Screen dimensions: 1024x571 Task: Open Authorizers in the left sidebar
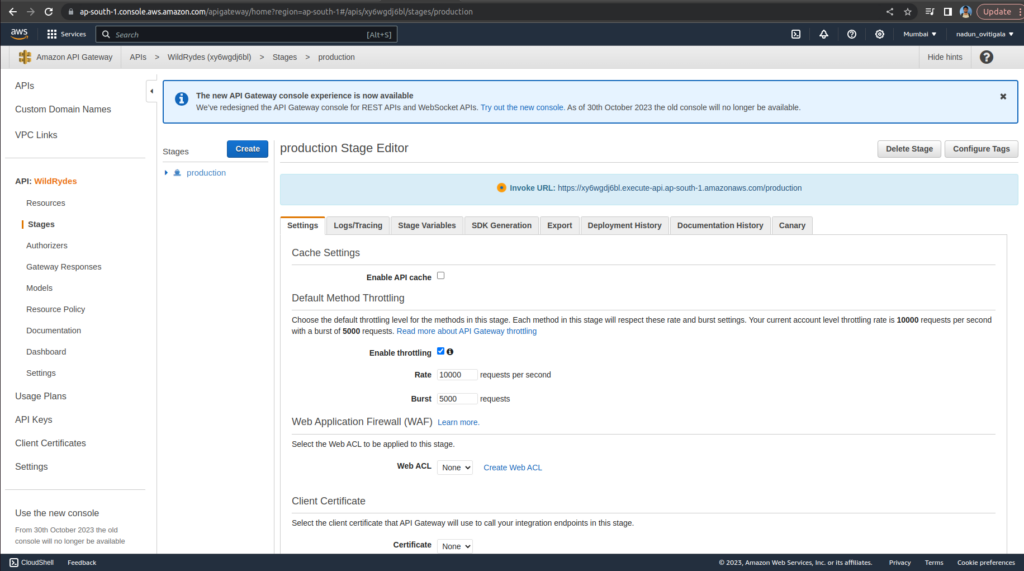click(46, 246)
